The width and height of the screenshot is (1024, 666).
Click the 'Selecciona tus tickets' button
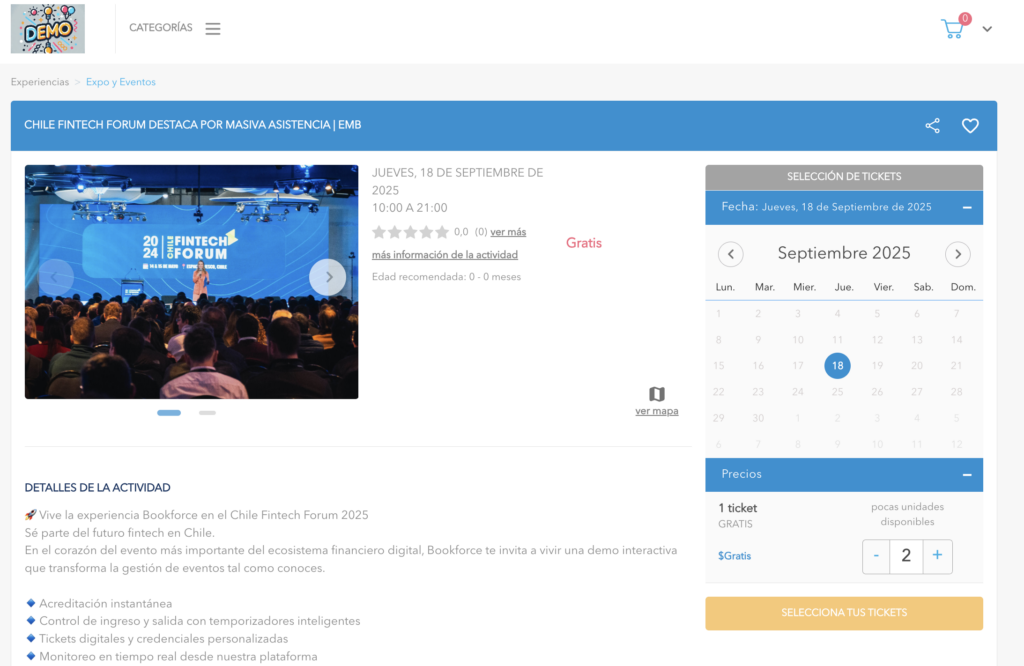844,613
